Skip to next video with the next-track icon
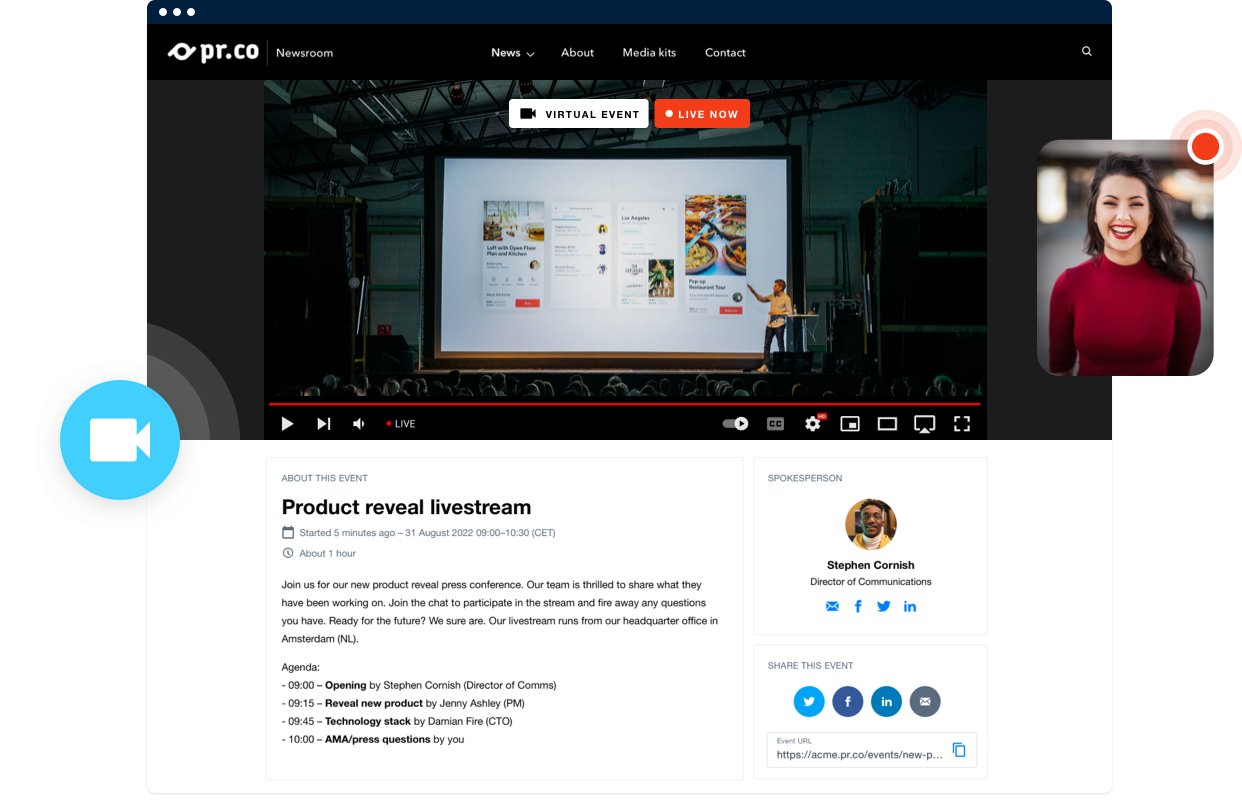Viewport: 1242px width, 801px height. pos(323,424)
